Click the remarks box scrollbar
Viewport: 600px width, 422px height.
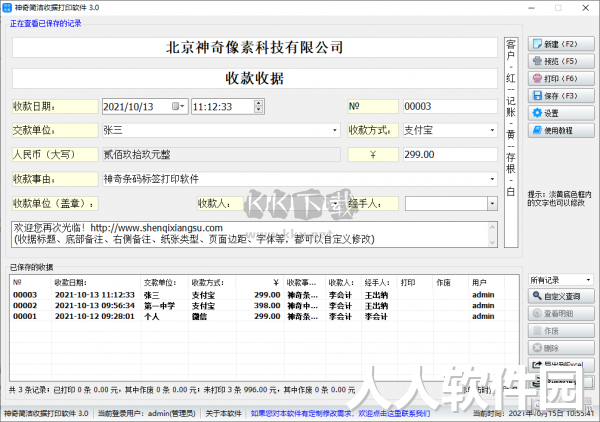tap(492, 234)
